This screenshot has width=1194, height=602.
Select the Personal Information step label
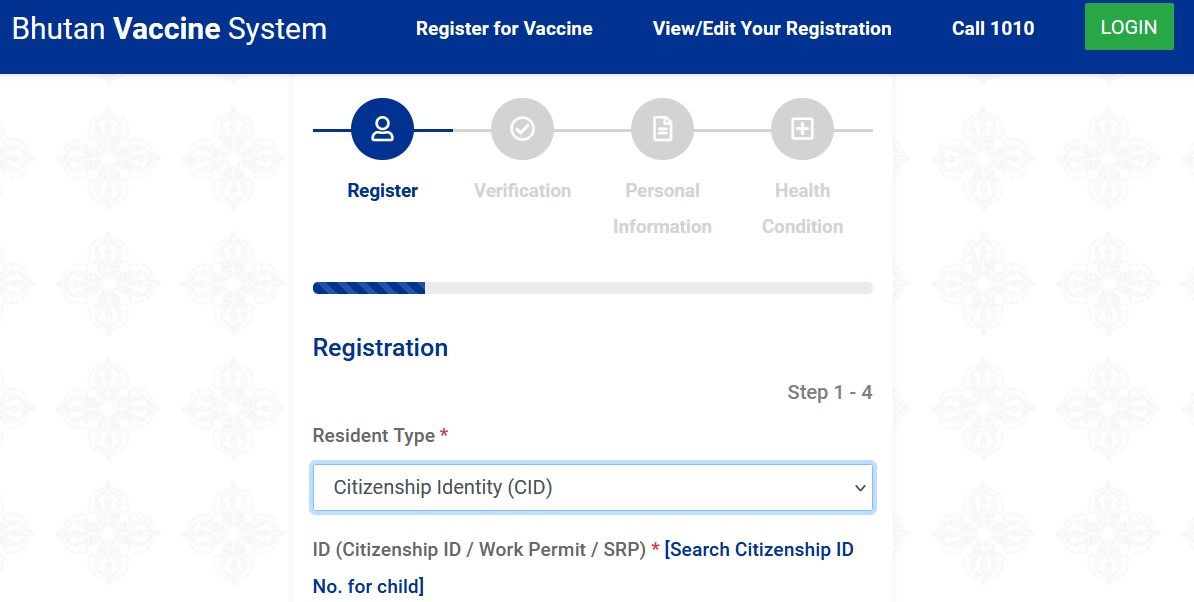pos(662,208)
